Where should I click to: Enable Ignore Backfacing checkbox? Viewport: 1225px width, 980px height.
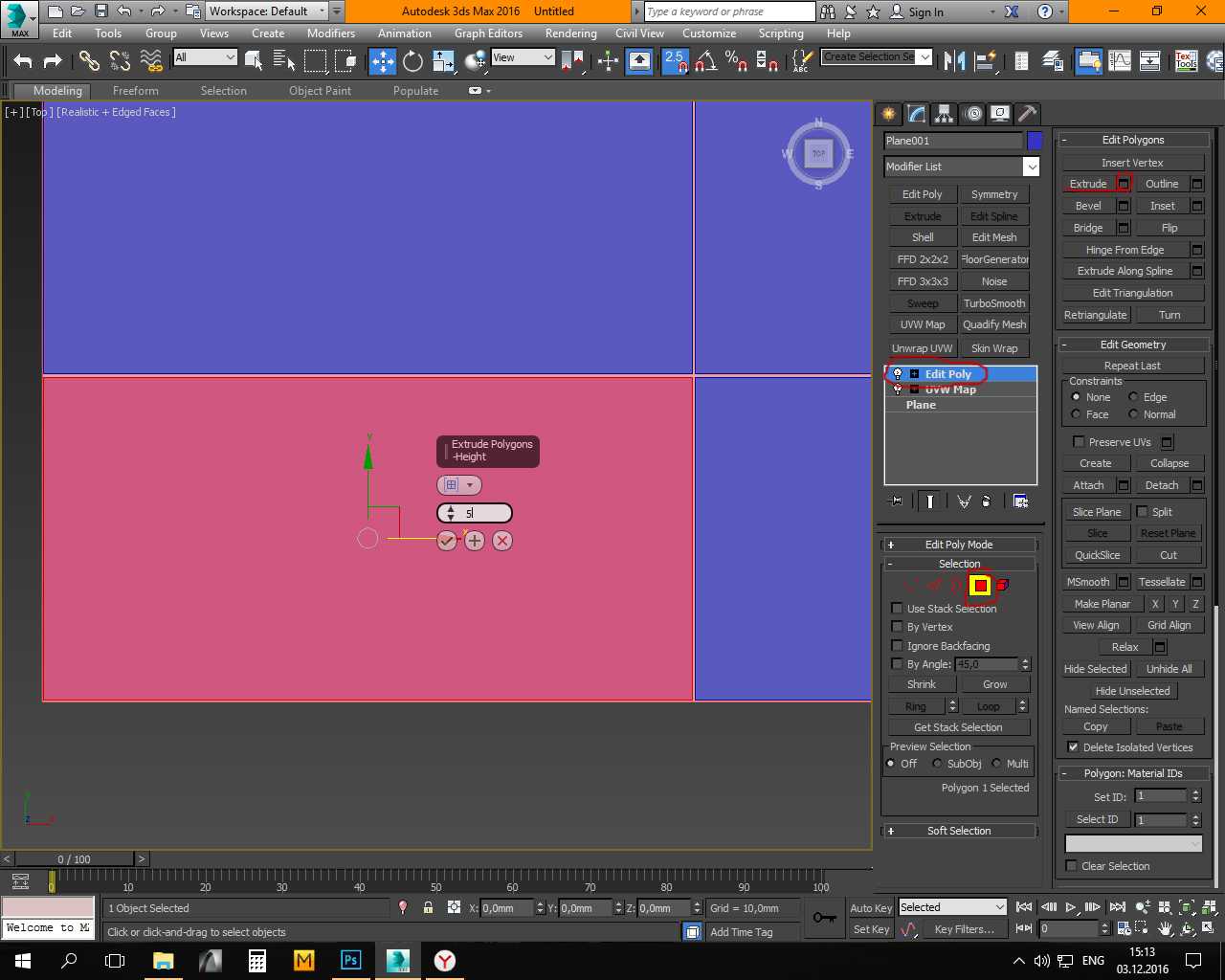[897, 645]
